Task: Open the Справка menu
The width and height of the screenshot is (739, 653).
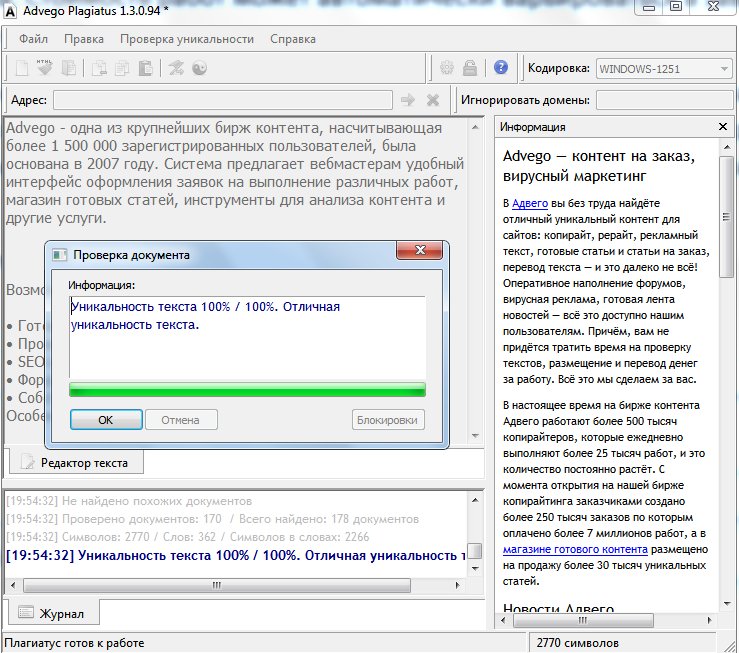Action: (293, 39)
